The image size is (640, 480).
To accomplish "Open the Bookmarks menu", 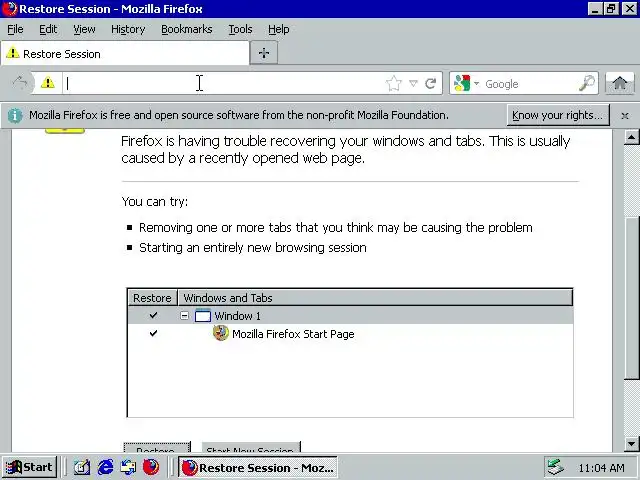I will [187, 29].
